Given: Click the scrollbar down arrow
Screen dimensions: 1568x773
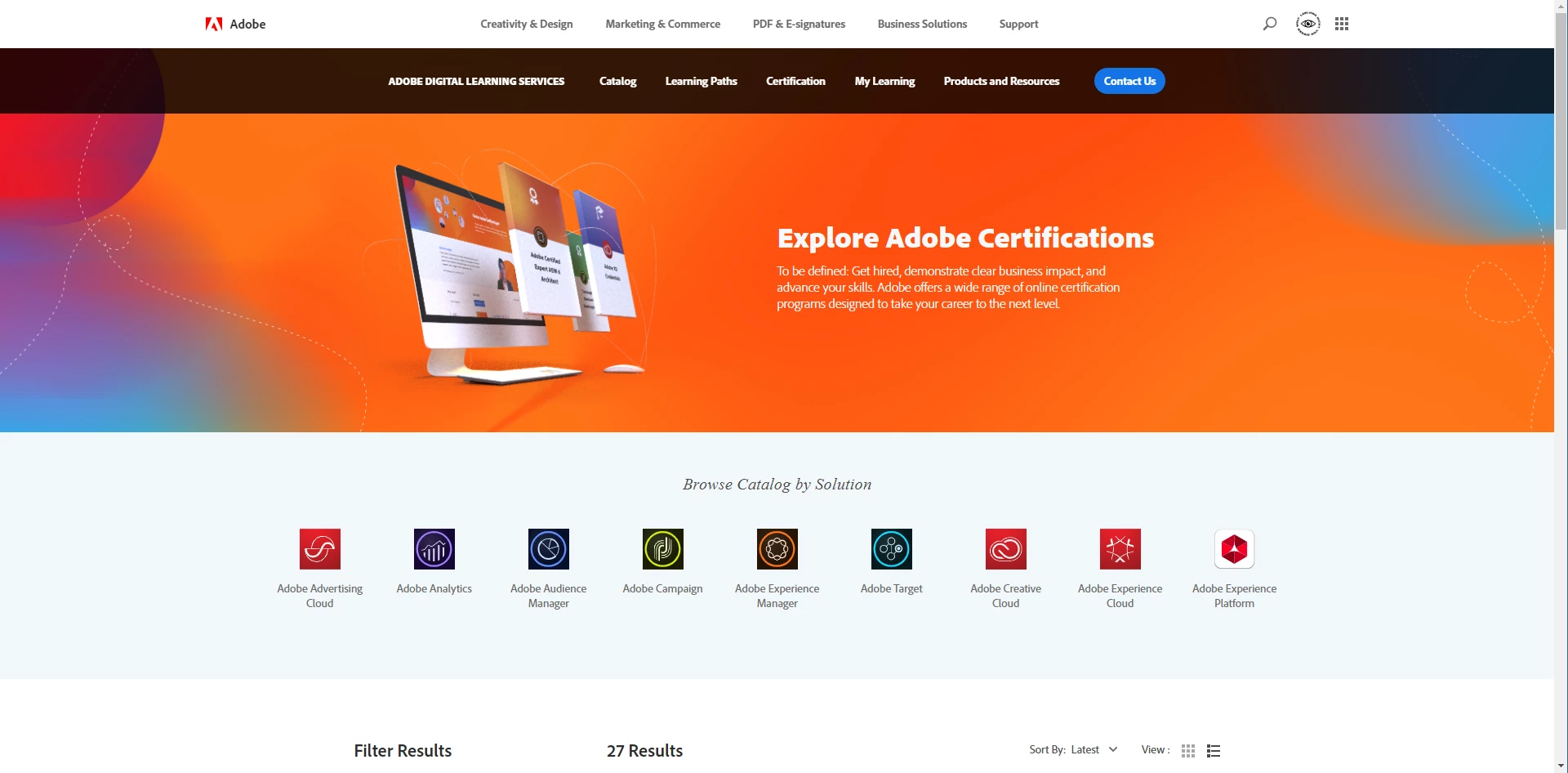Looking at the screenshot, I should click(1561, 766).
